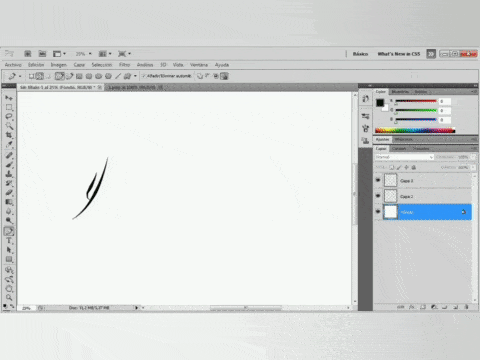
Task: Open the Archivo menu
Action: click(x=13, y=65)
